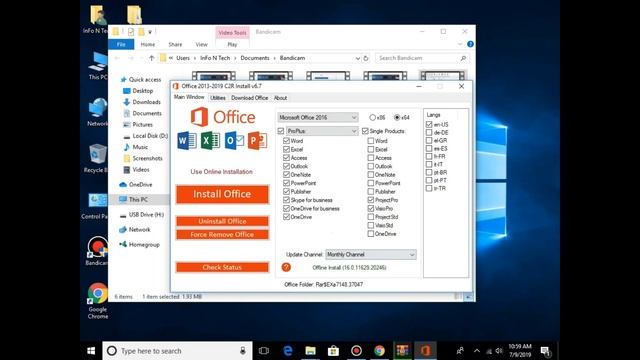
Task: Click the refresh icon in Explorer address bar
Action: point(366,58)
